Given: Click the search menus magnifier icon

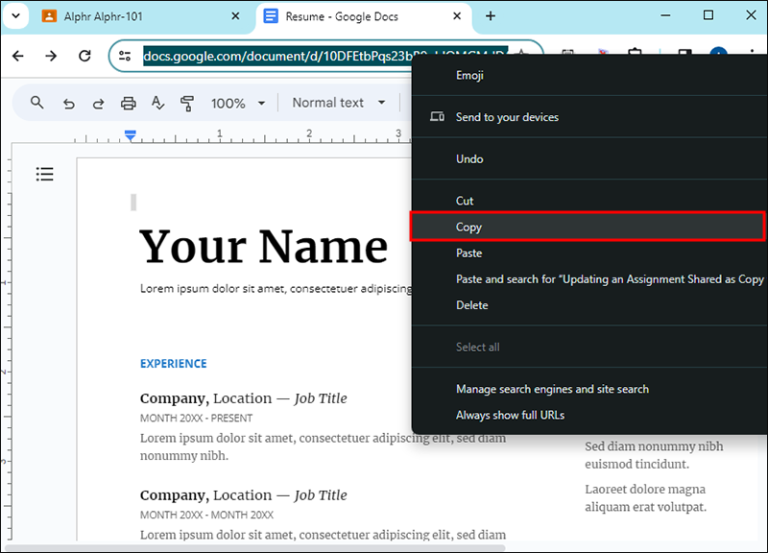Looking at the screenshot, I should [x=37, y=103].
